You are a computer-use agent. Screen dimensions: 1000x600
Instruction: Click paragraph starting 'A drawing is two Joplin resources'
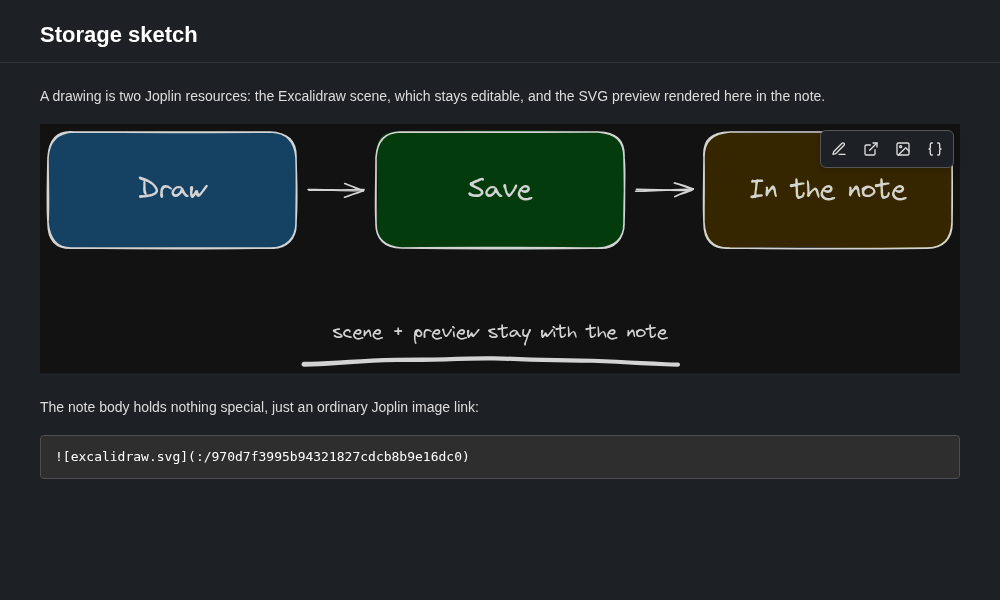point(432,96)
